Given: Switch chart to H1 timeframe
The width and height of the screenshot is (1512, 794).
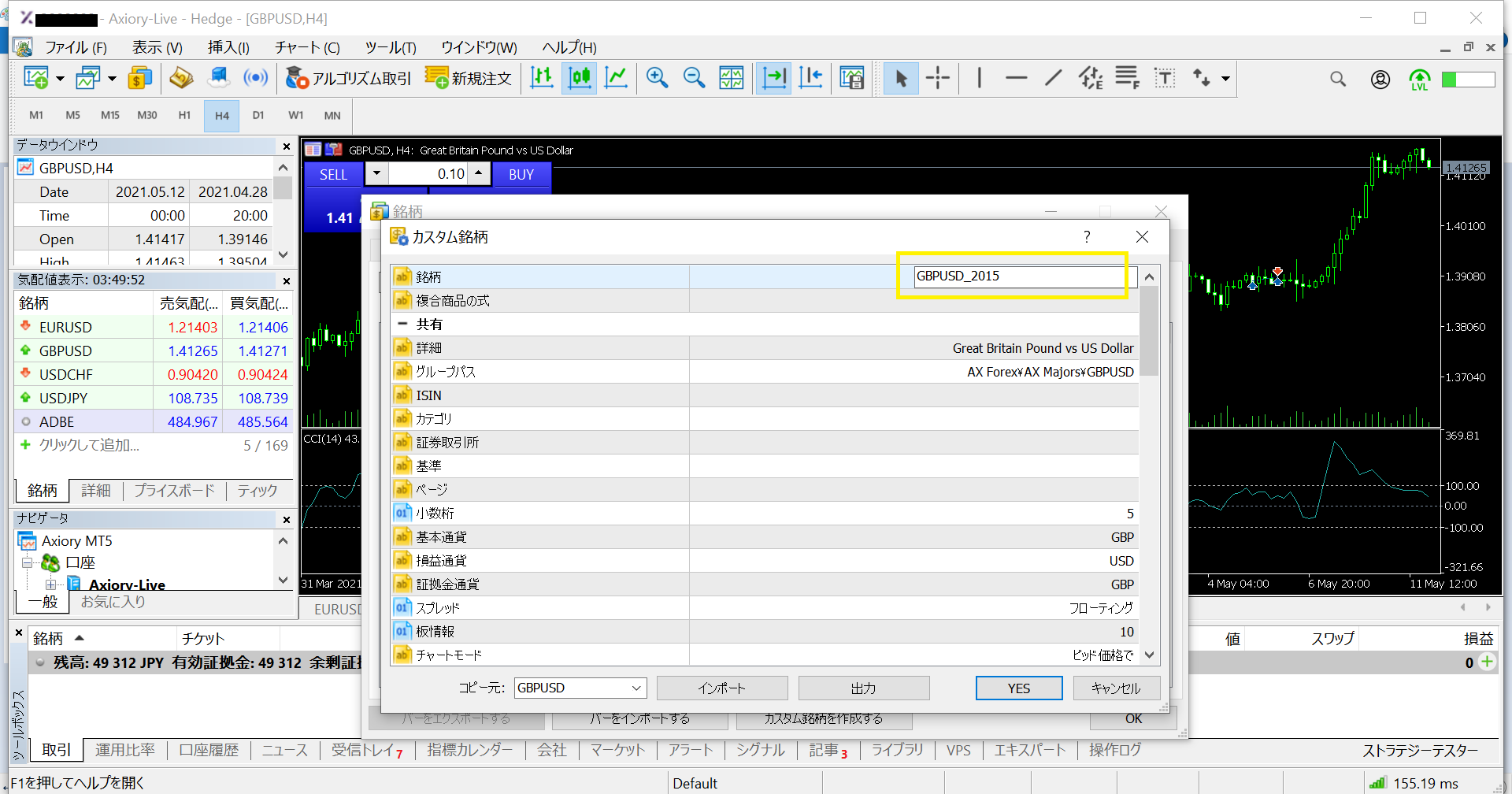Looking at the screenshot, I should [184, 115].
